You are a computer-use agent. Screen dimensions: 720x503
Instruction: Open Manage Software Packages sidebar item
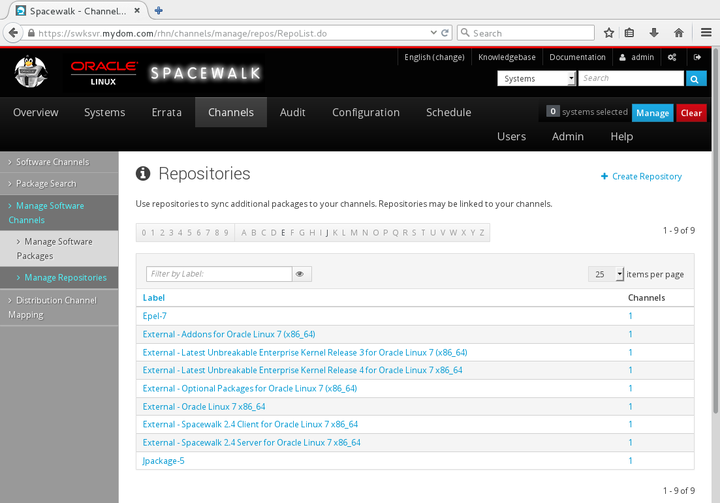coord(59,249)
